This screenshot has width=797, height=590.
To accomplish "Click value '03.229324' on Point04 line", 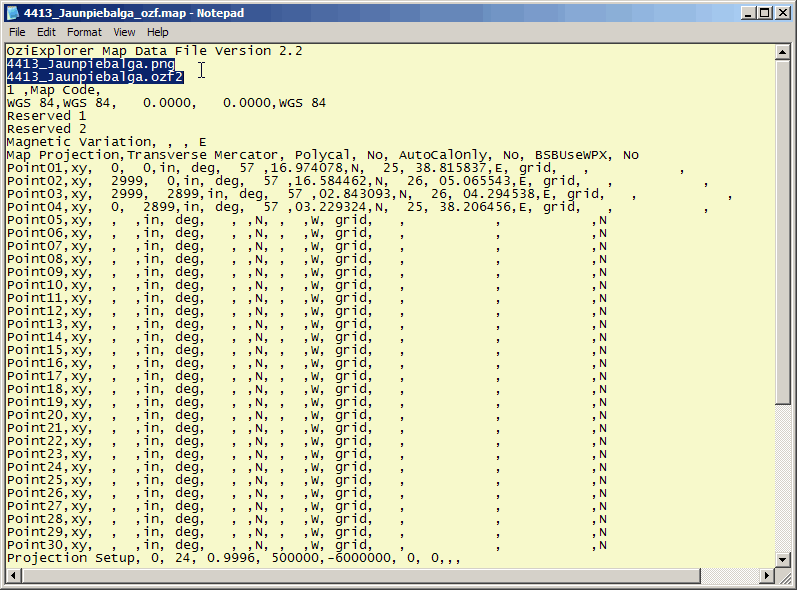I will tap(330, 207).
